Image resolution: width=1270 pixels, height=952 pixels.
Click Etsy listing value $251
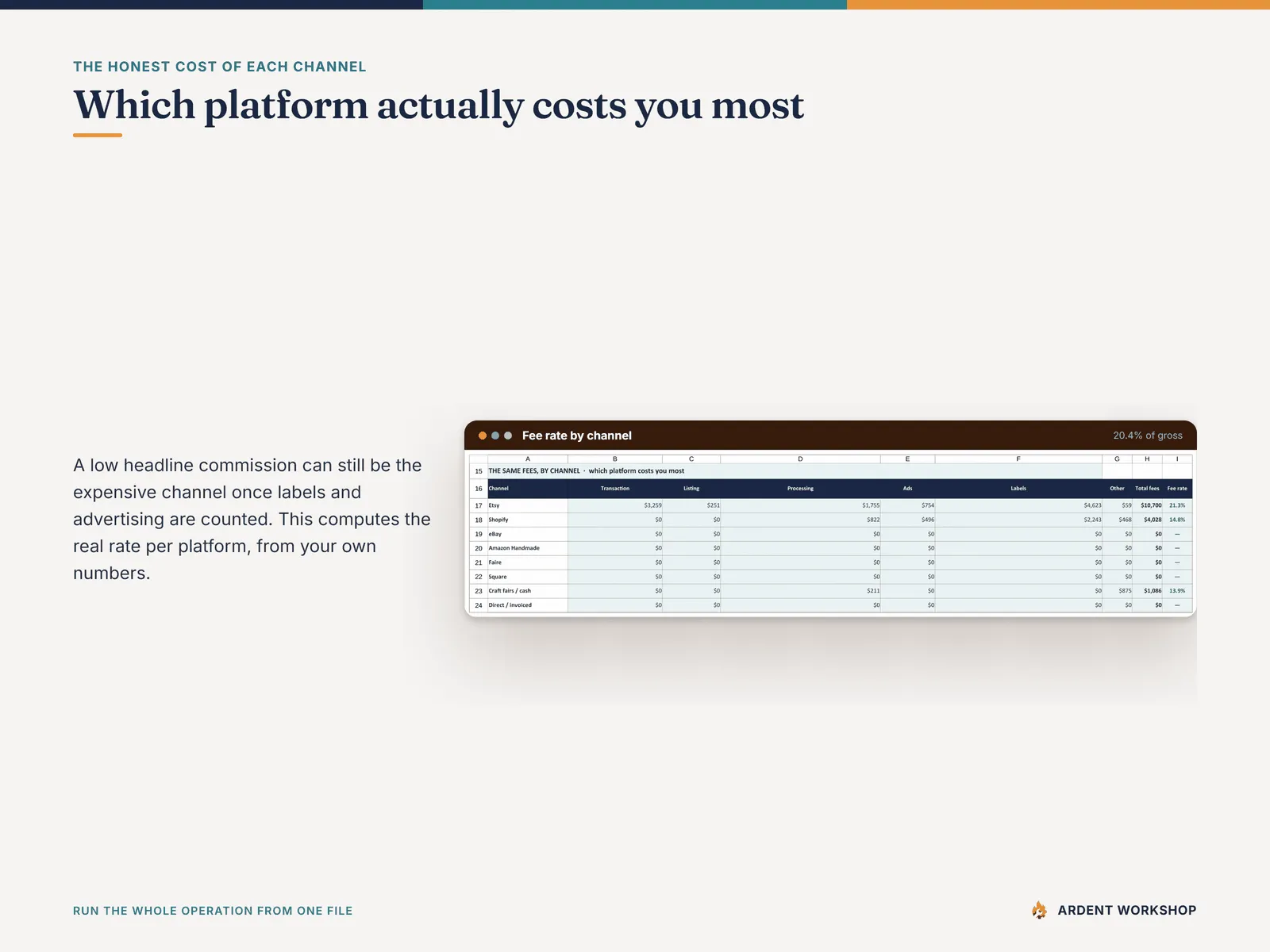tap(714, 505)
